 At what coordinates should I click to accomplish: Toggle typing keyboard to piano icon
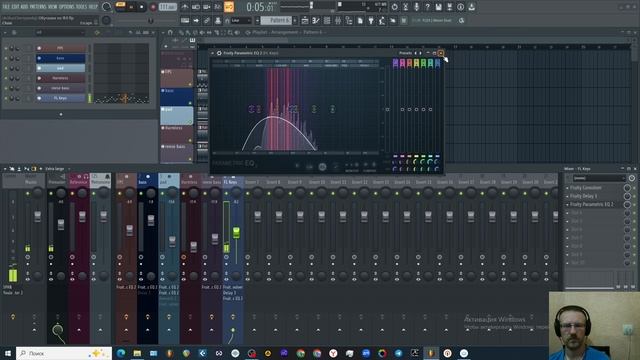tap(185, 20)
